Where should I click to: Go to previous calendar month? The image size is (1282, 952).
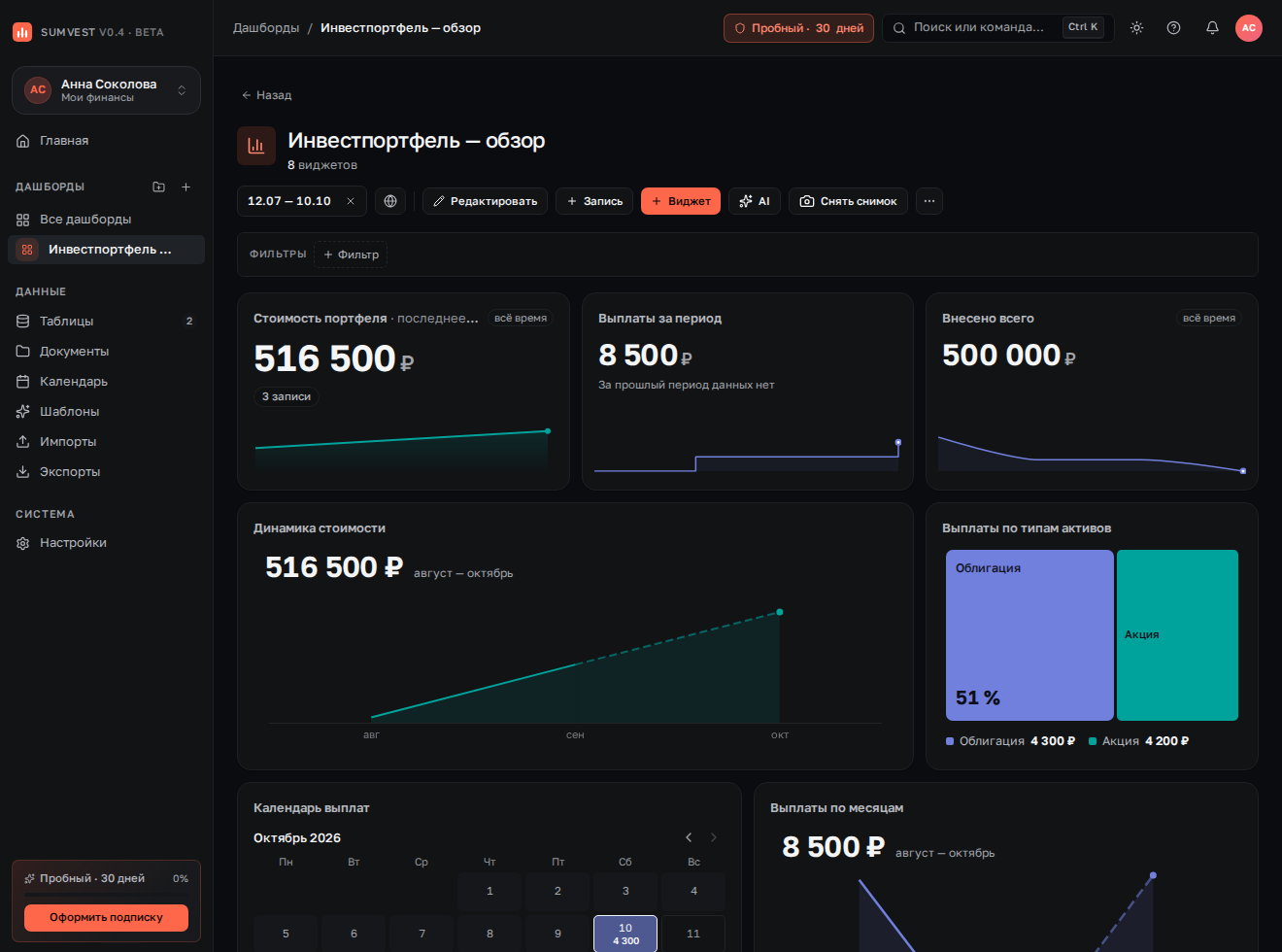(689, 837)
